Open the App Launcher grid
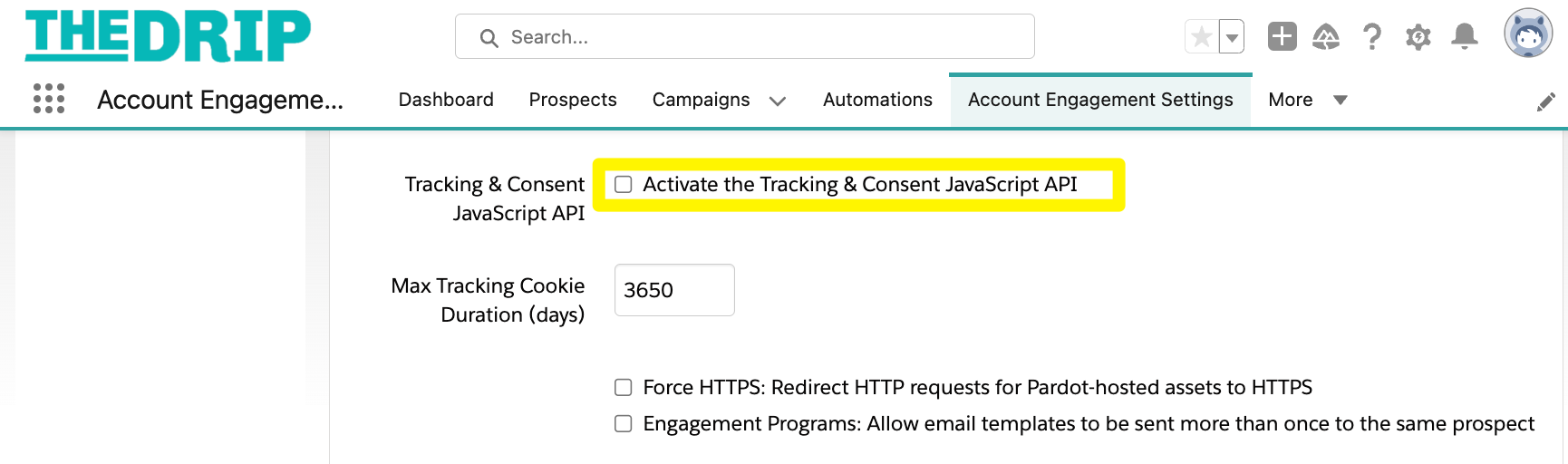Image resolution: width=1568 pixels, height=464 pixels. [x=49, y=98]
